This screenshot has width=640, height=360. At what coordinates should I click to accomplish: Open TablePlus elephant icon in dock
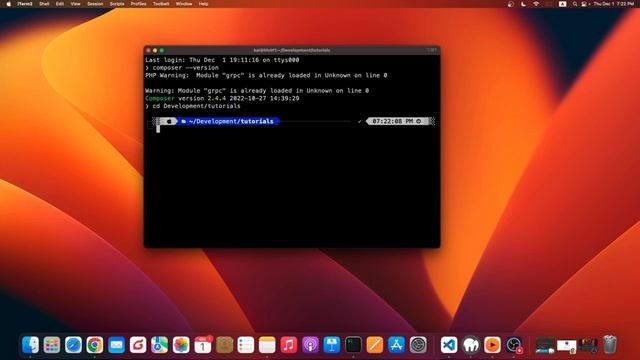(471, 345)
